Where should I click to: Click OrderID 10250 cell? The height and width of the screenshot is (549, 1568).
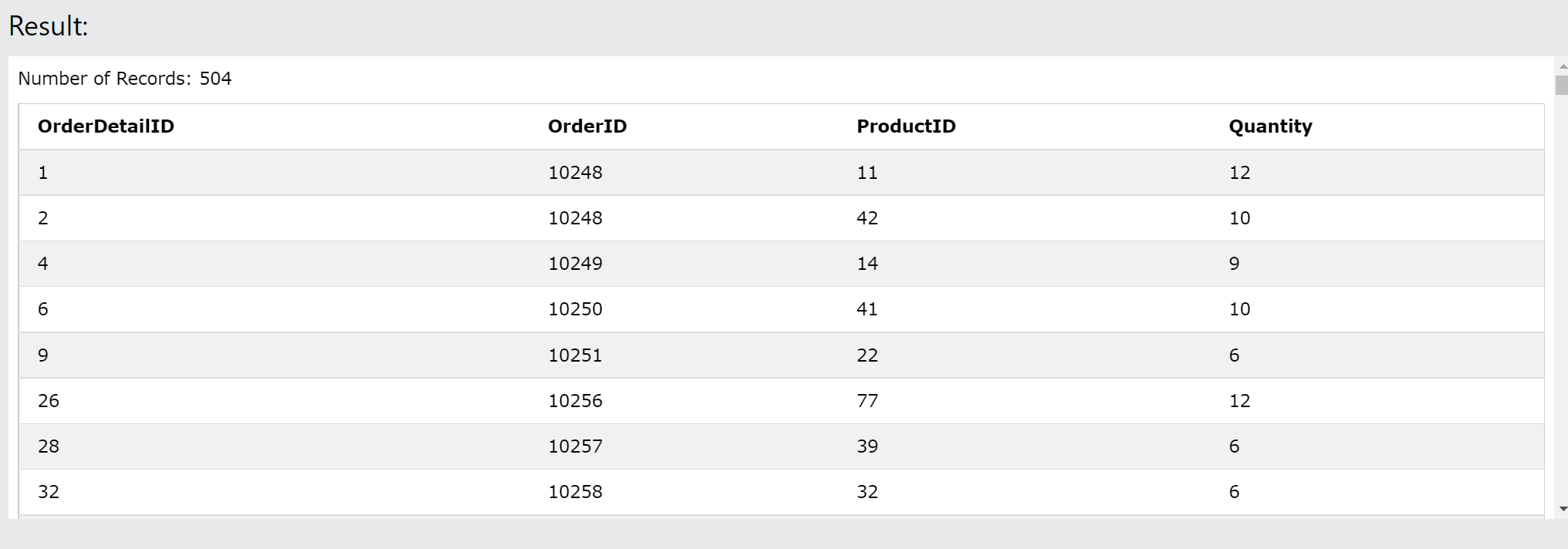coord(575,309)
